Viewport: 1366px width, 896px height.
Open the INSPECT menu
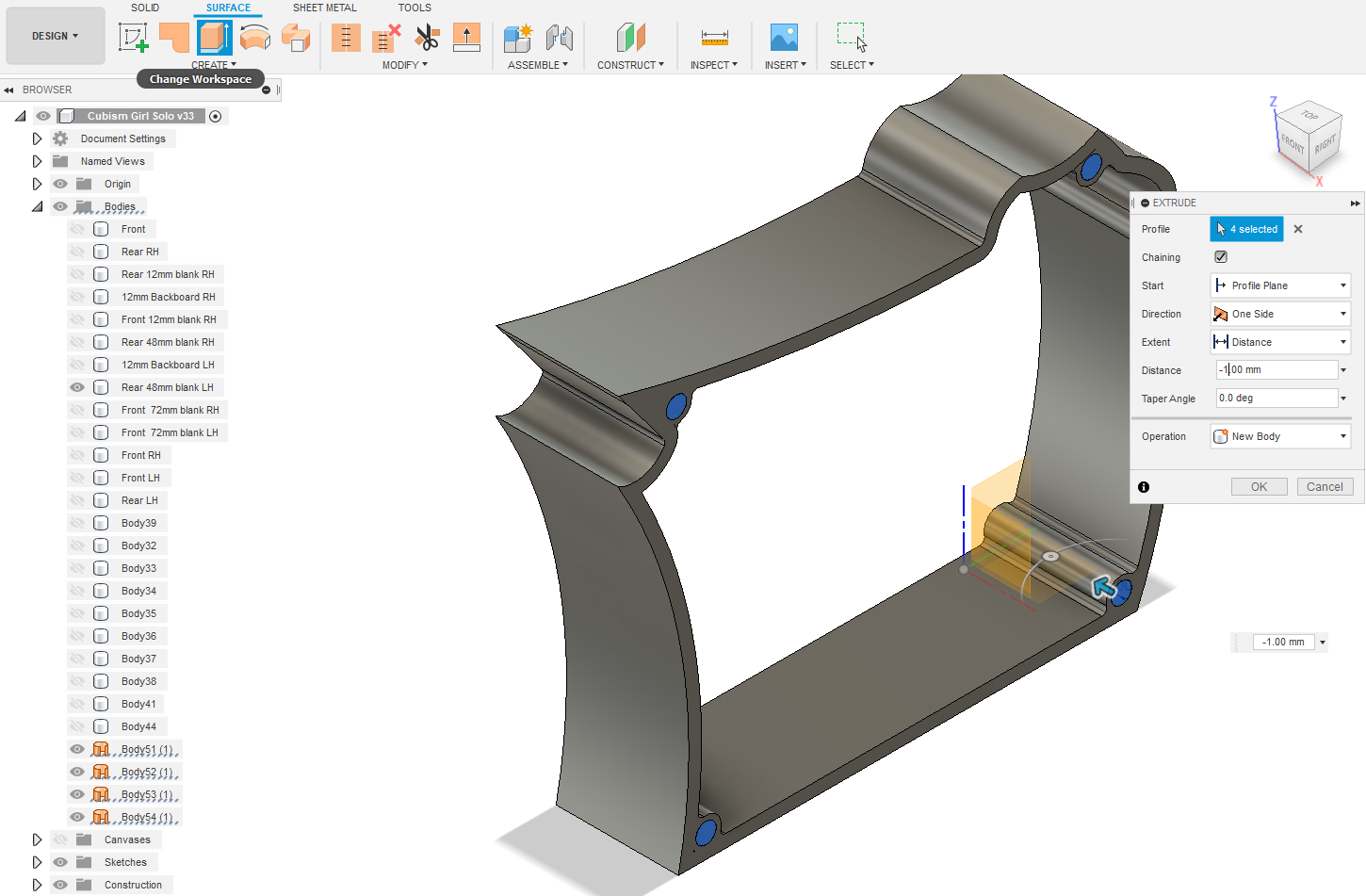click(x=714, y=65)
